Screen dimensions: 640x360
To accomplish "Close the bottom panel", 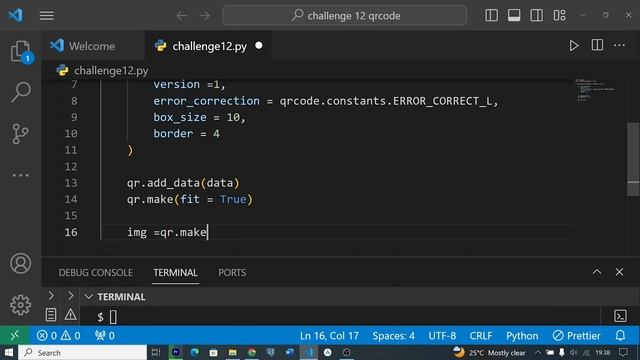I will (x=619, y=272).
